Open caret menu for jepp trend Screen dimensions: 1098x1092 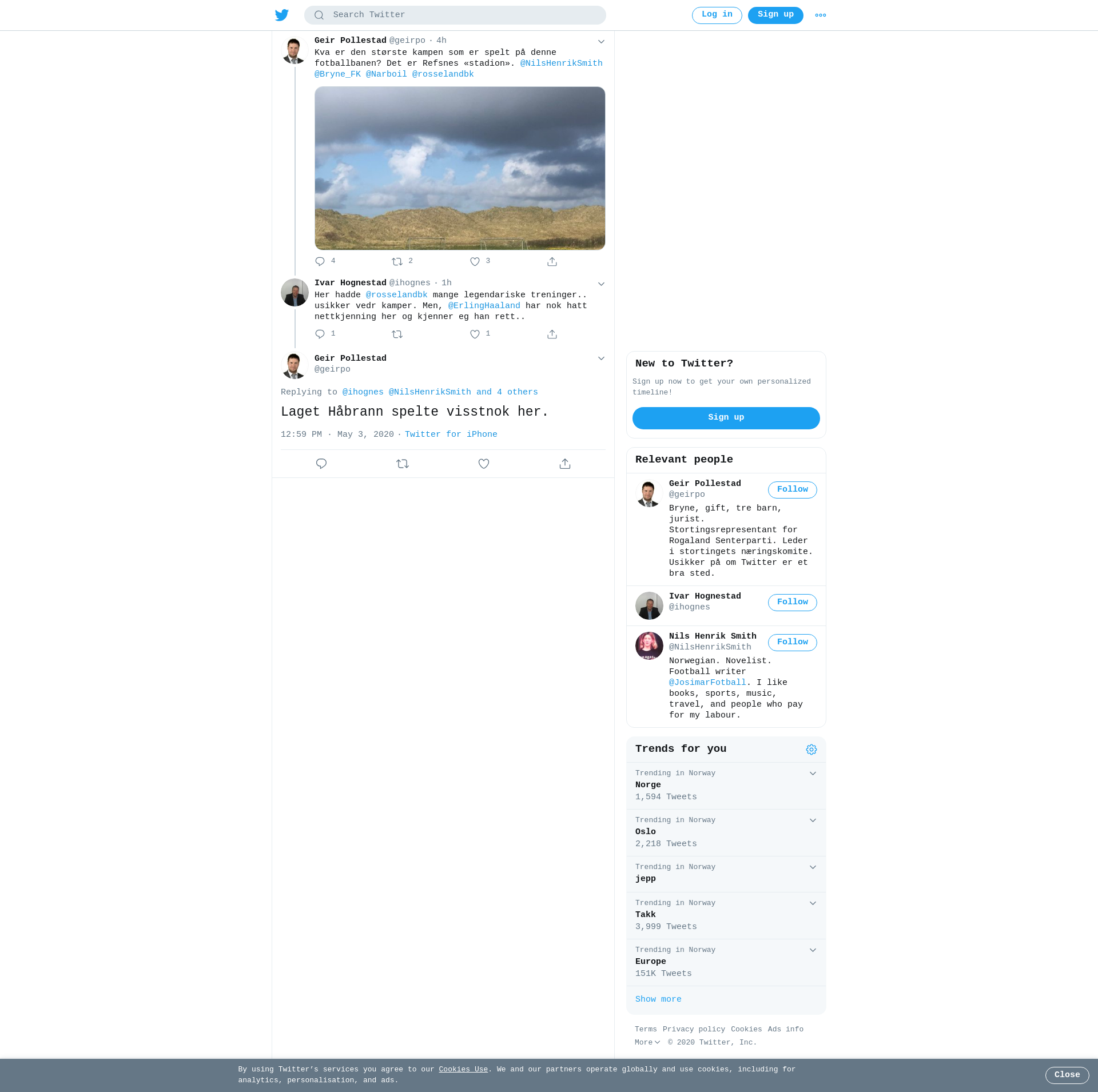[813, 867]
